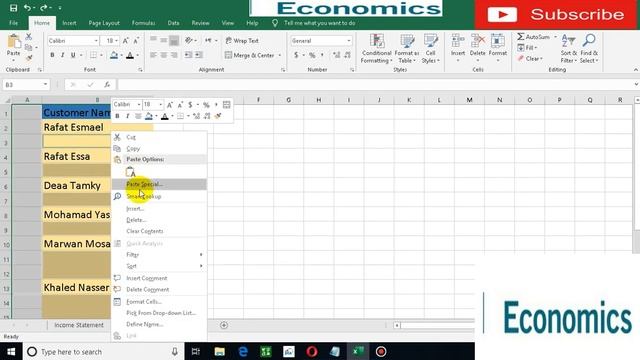The height and width of the screenshot is (360, 640).
Task: Click the YouTube Subscribe button
Action: (x=556, y=15)
